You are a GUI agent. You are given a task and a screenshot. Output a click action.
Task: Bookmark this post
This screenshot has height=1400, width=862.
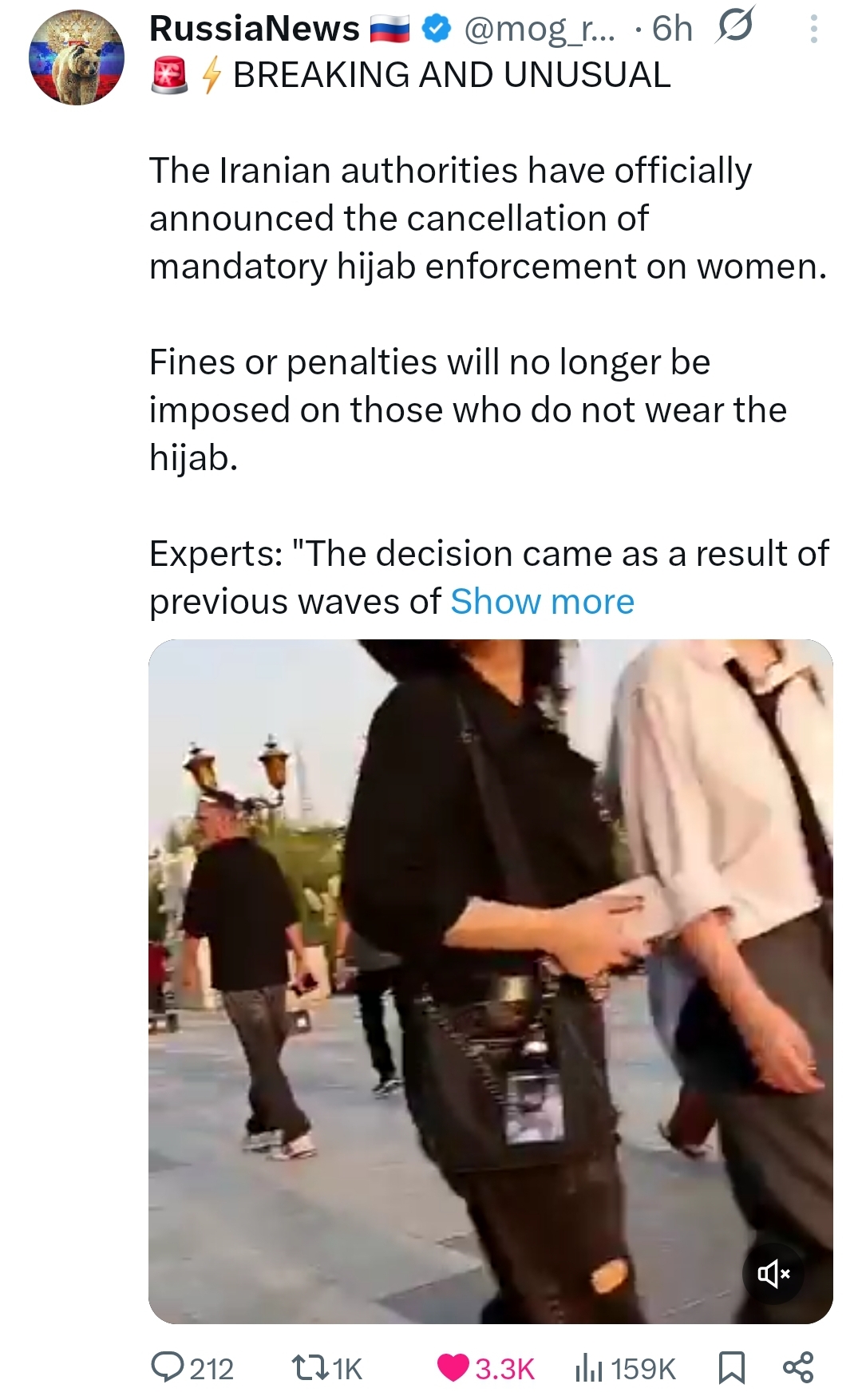pyautogui.click(x=731, y=1367)
